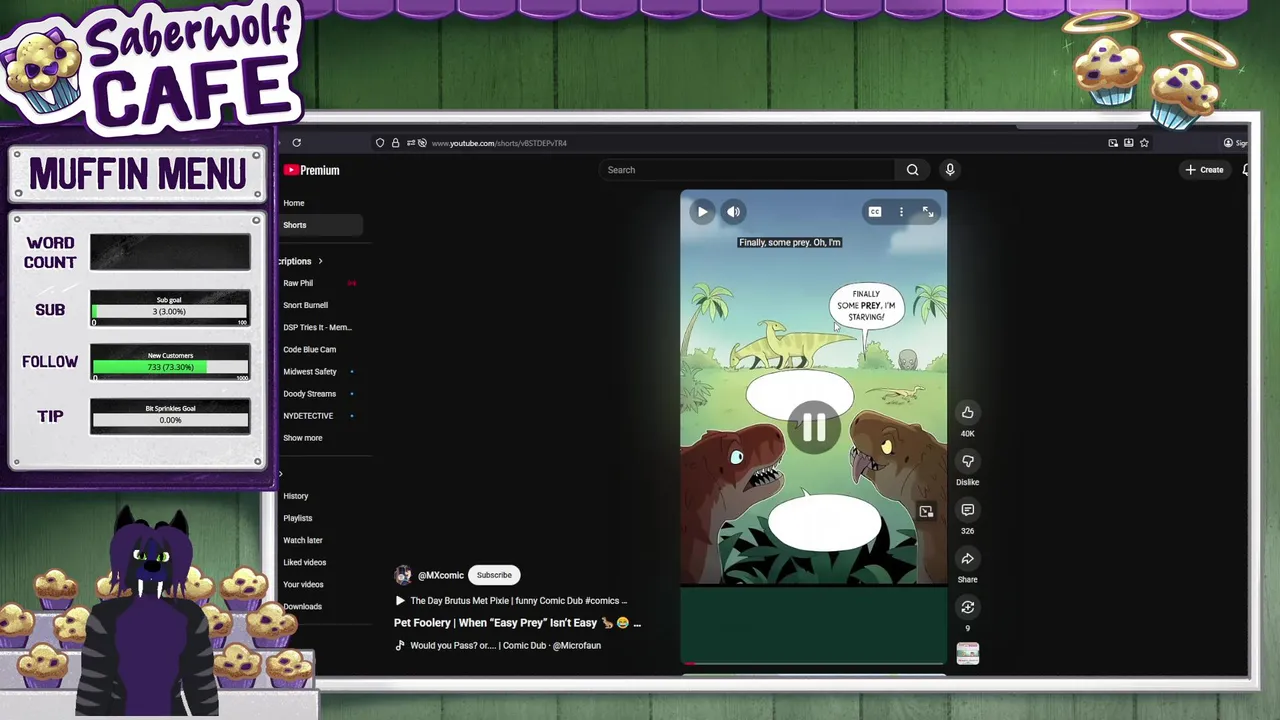
Task: Click the sound thumbnail below remix
Action: pyautogui.click(x=967, y=653)
